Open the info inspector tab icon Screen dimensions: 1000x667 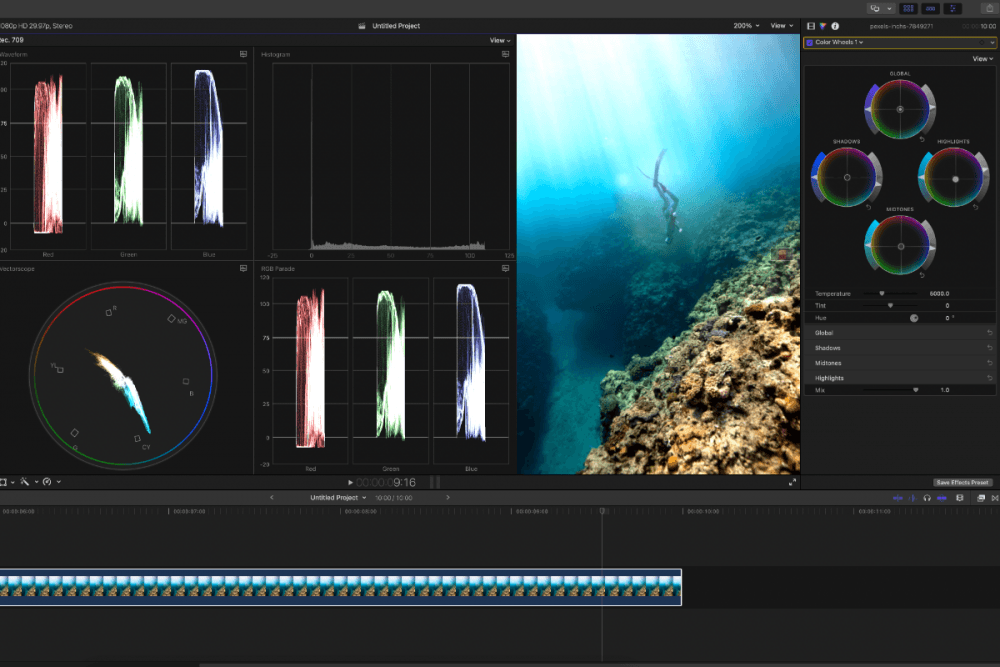point(835,26)
